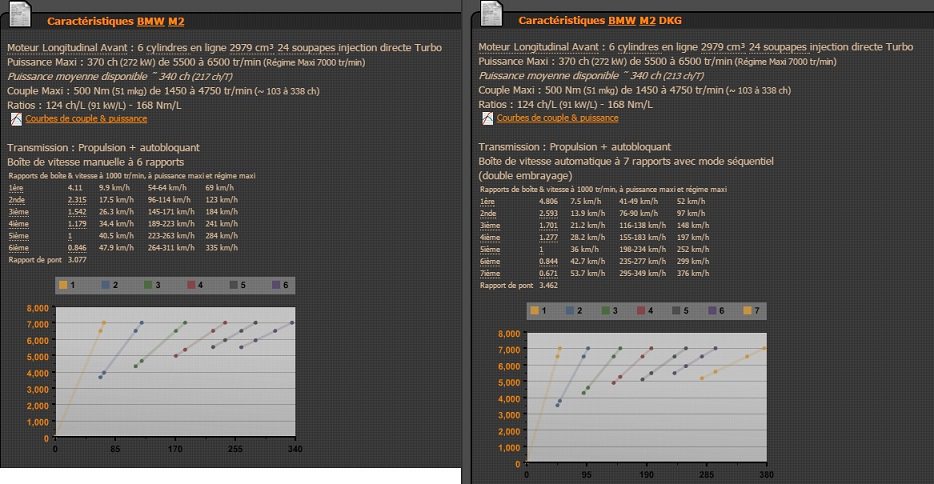Select legend swatch 4 in the DKG 7-speed chart
This screenshot has height=484, width=934.
[x=641, y=311]
